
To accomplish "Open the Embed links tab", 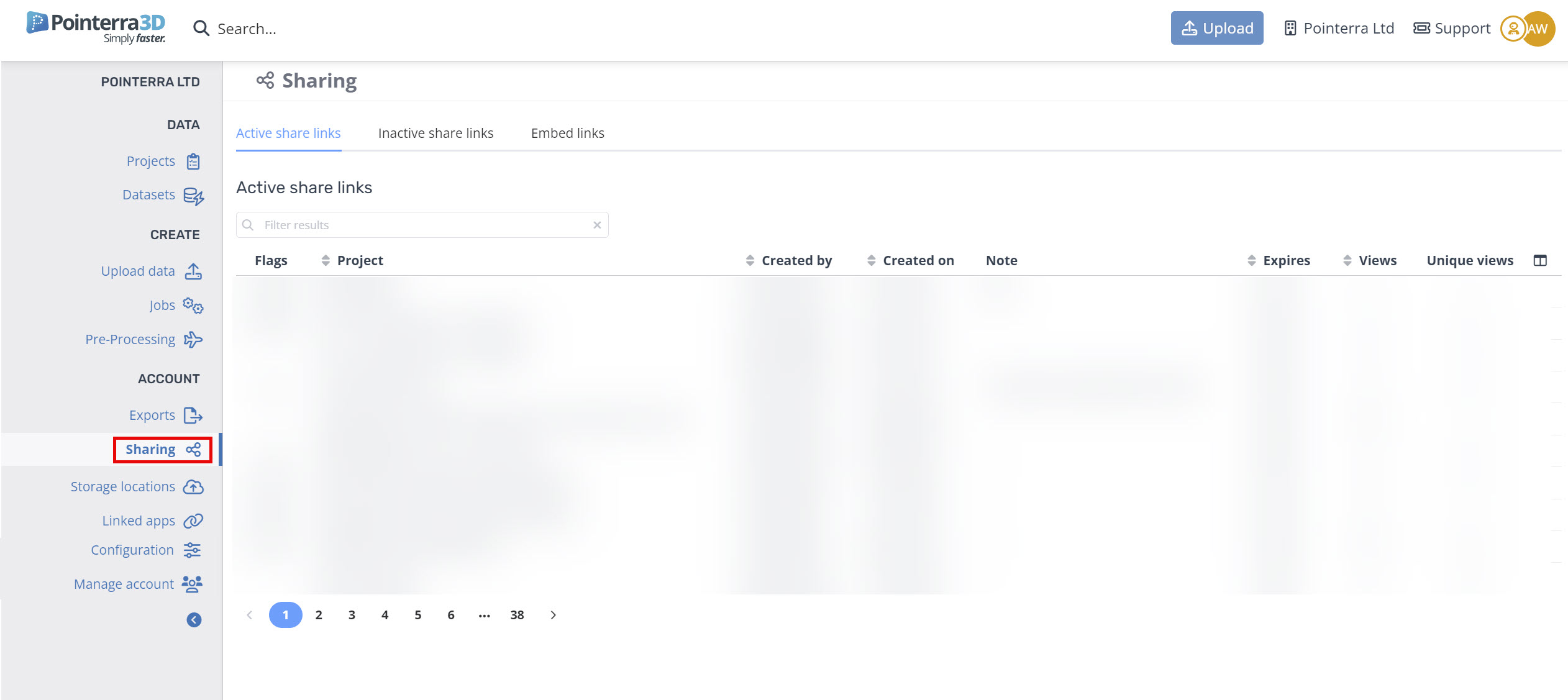I will click(x=567, y=134).
